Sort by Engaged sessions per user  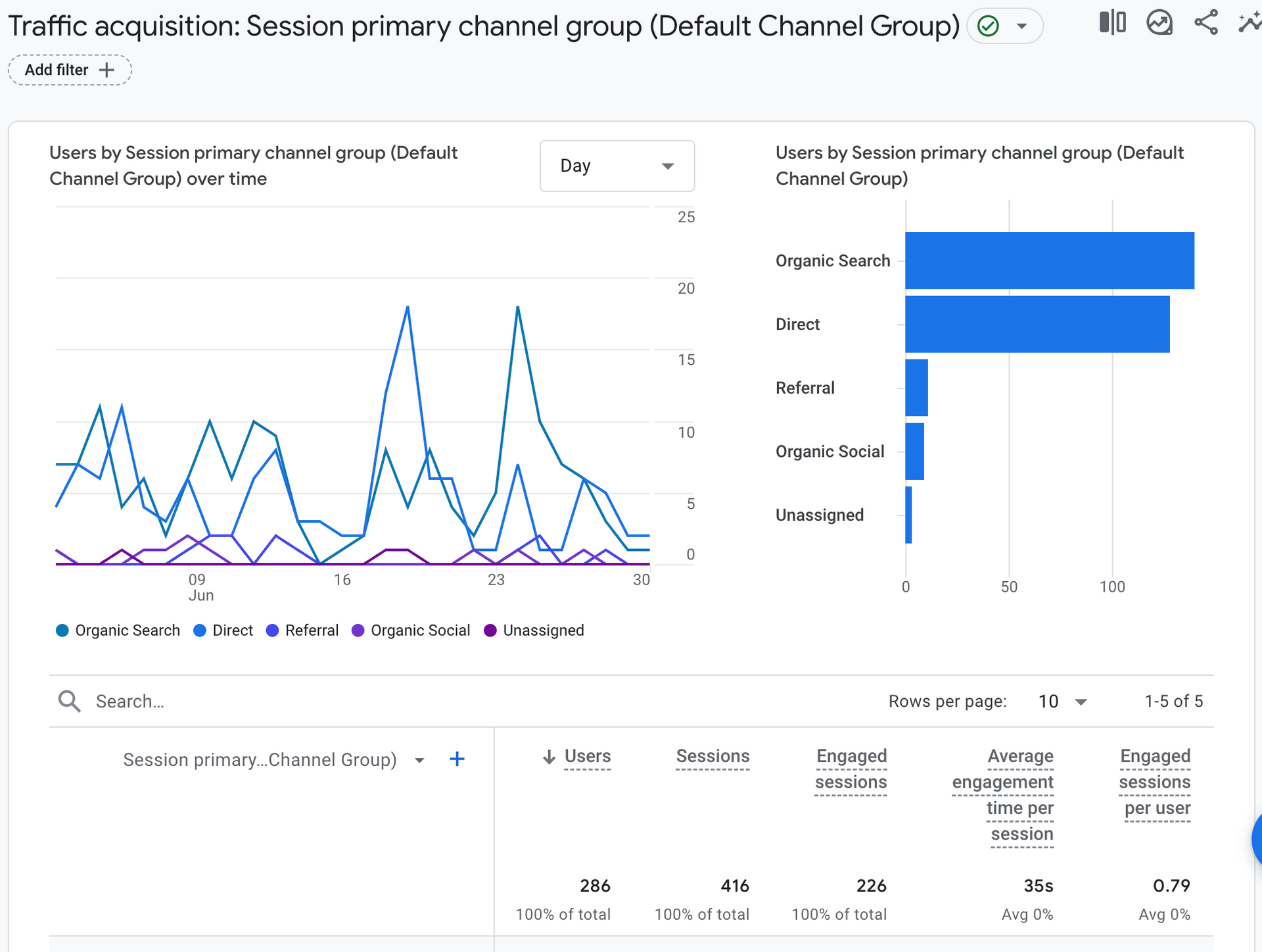1155,782
